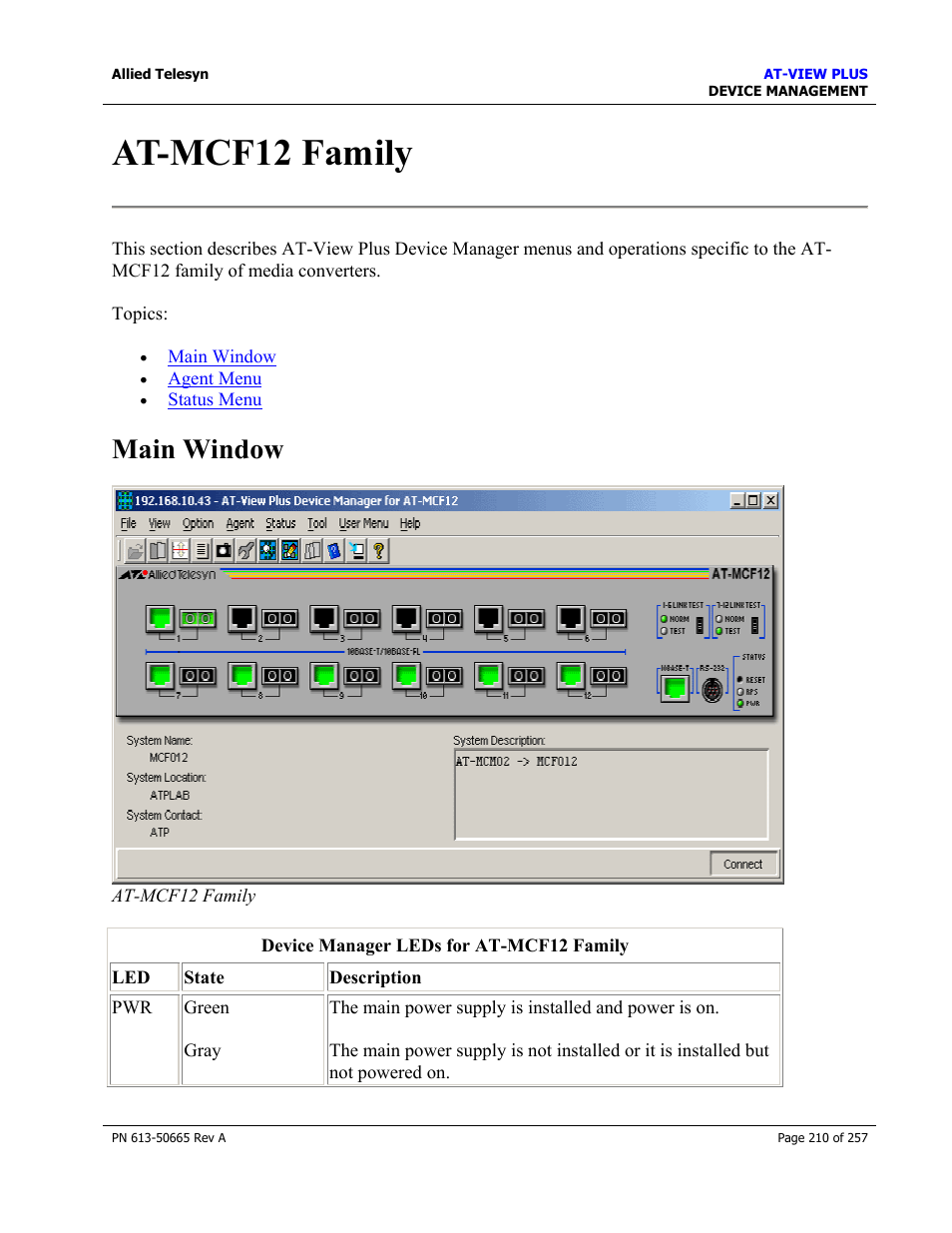Viewport: 952px width, 1233px height.
Task: Click the 1-6 link test TEST LED
Action: click(x=664, y=631)
